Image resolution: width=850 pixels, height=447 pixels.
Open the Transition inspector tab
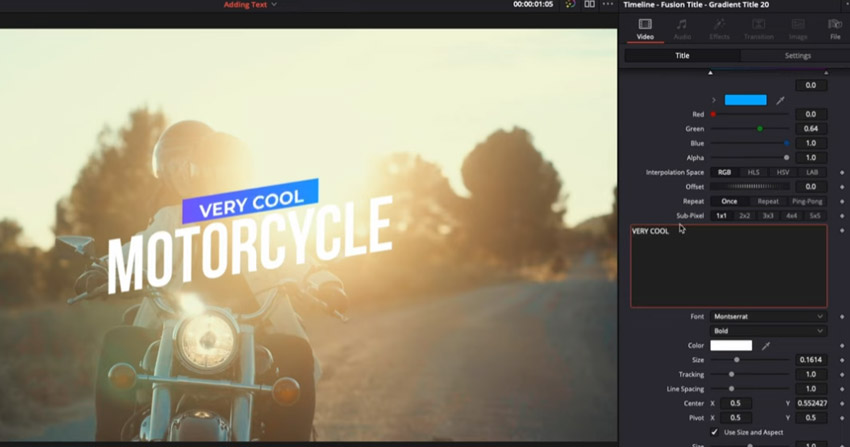(758, 29)
